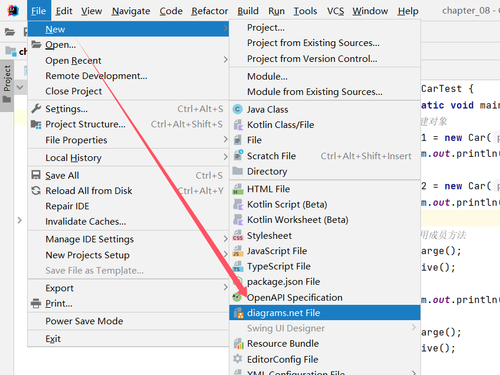Click the HTML File icon
The width and height of the screenshot is (500, 375).
(x=238, y=189)
